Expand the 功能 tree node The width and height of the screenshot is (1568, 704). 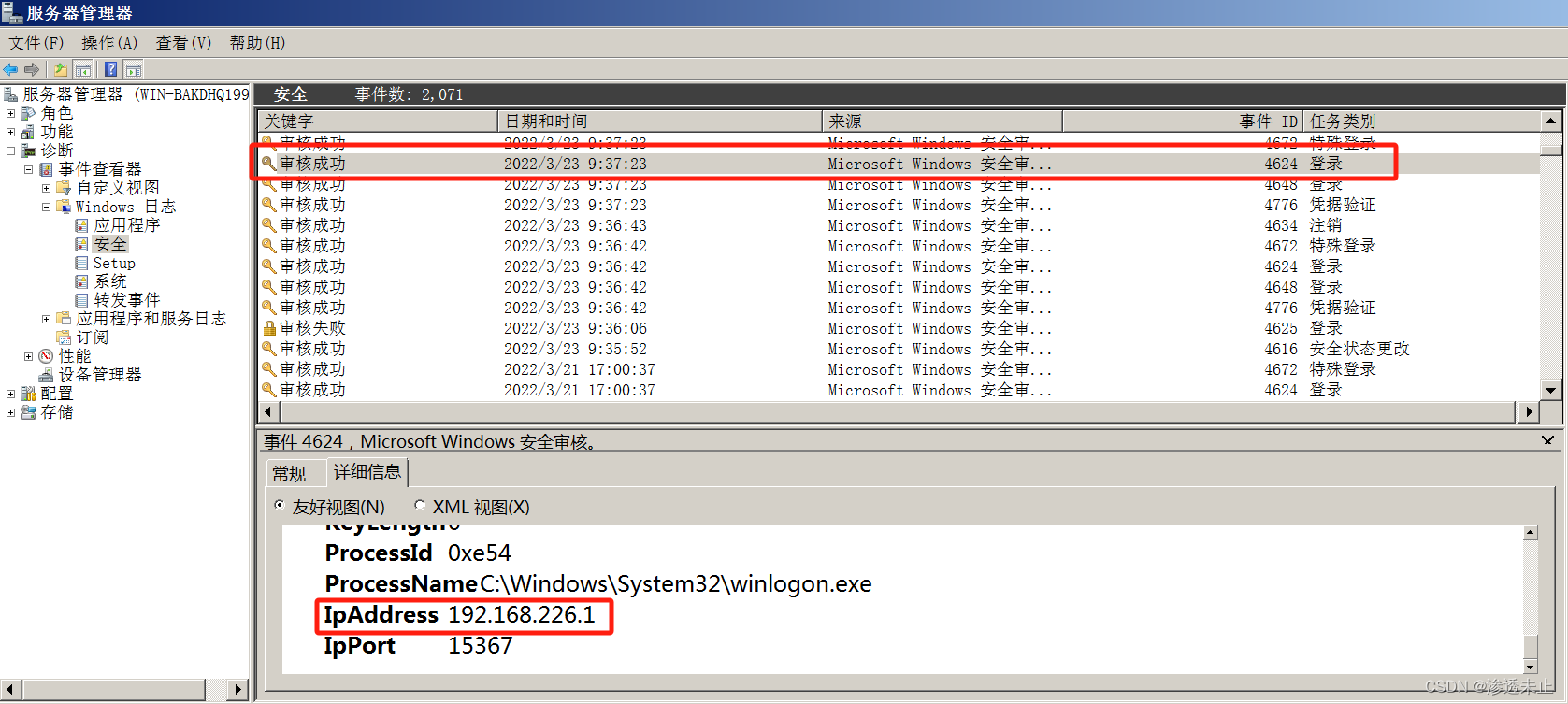pos(10,132)
